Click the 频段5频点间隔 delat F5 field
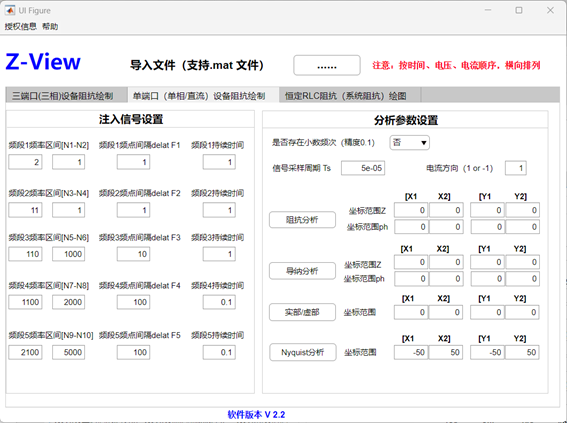The height and width of the screenshot is (423, 567). [133, 352]
